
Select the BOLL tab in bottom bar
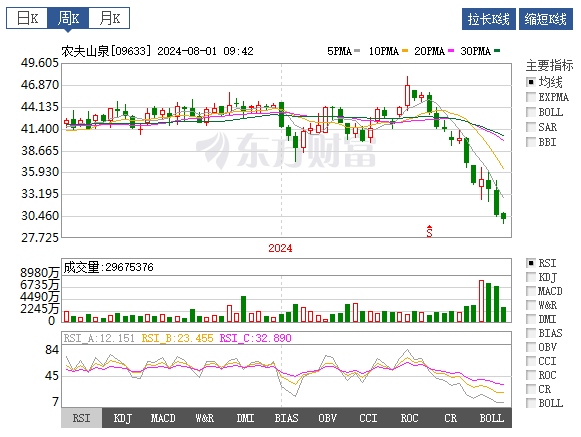(x=491, y=418)
